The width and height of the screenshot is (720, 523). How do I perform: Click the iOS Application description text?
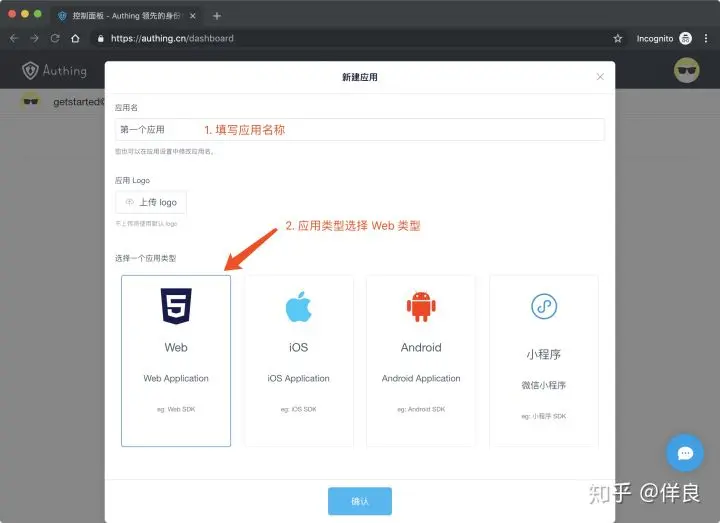pyautogui.click(x=298, y=378)
